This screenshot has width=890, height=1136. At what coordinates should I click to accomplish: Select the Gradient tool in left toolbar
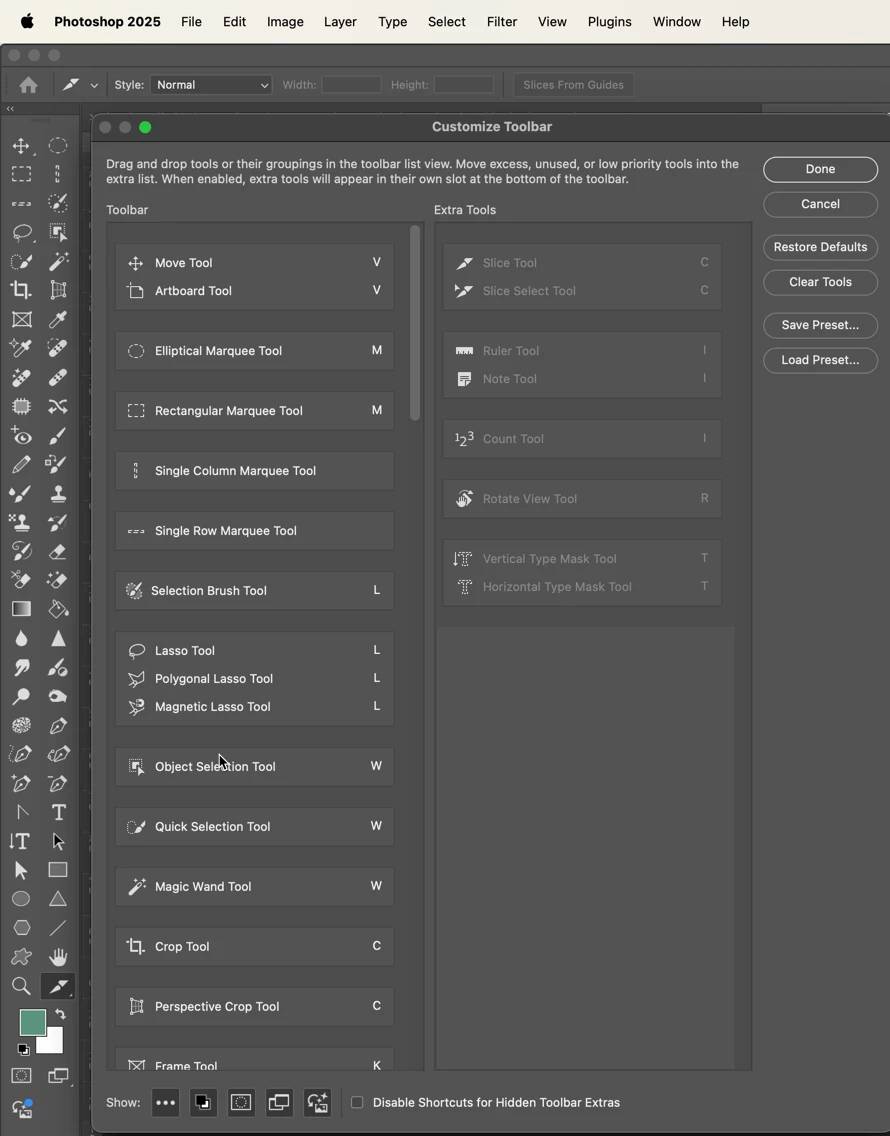21,609
